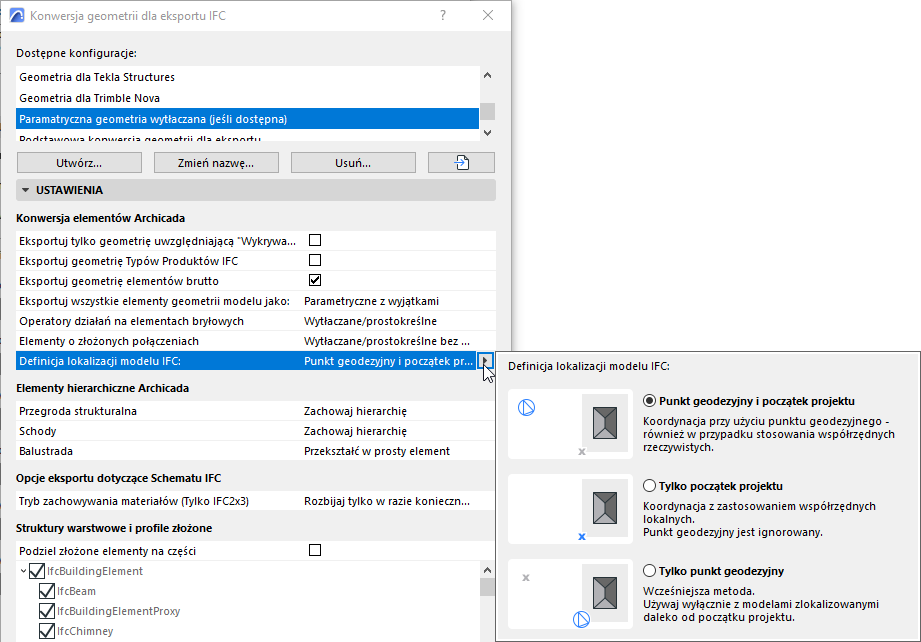This screenshot has height=642, width=921.
Task: Open flyout arrow for Definicja lokalizacji modelu IFC
Action: coord(485,361)
